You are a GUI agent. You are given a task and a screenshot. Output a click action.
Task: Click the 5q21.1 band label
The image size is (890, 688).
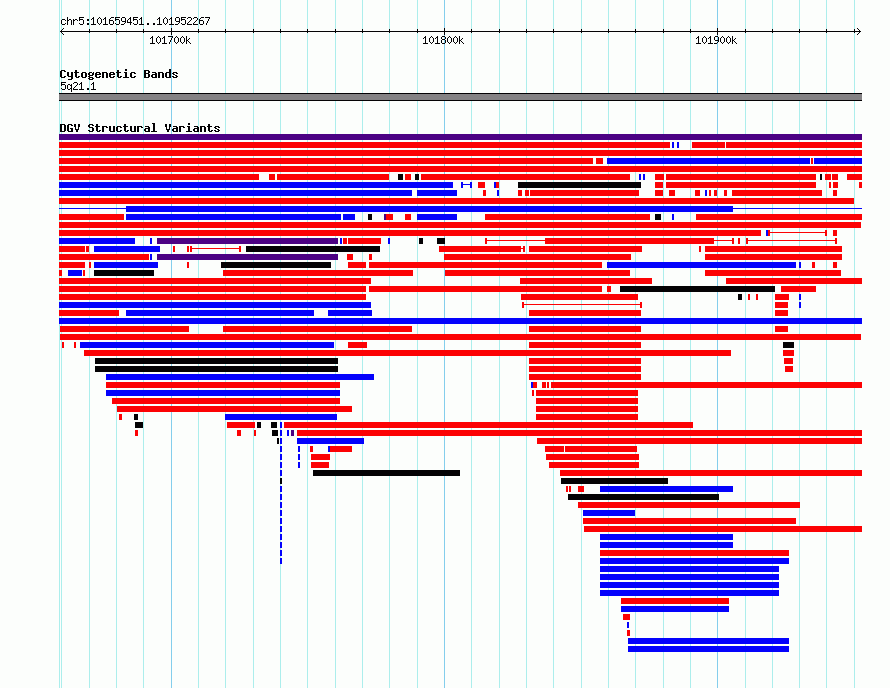(x=78, y=86)
